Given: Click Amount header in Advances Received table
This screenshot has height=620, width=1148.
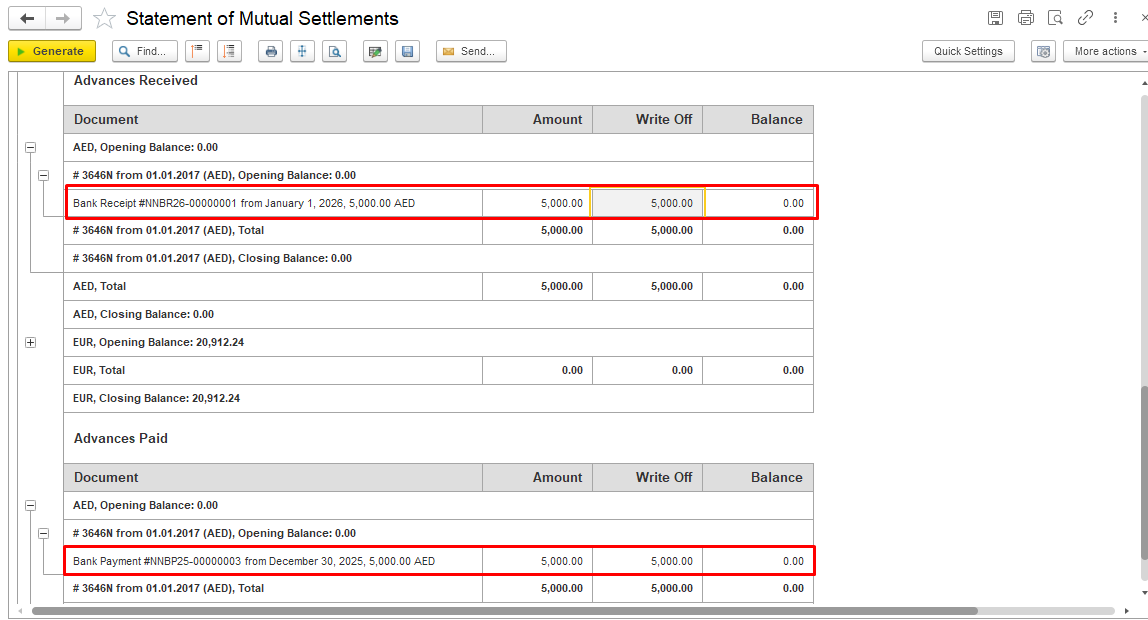Looking at the screenshot, I should [537, 119].
